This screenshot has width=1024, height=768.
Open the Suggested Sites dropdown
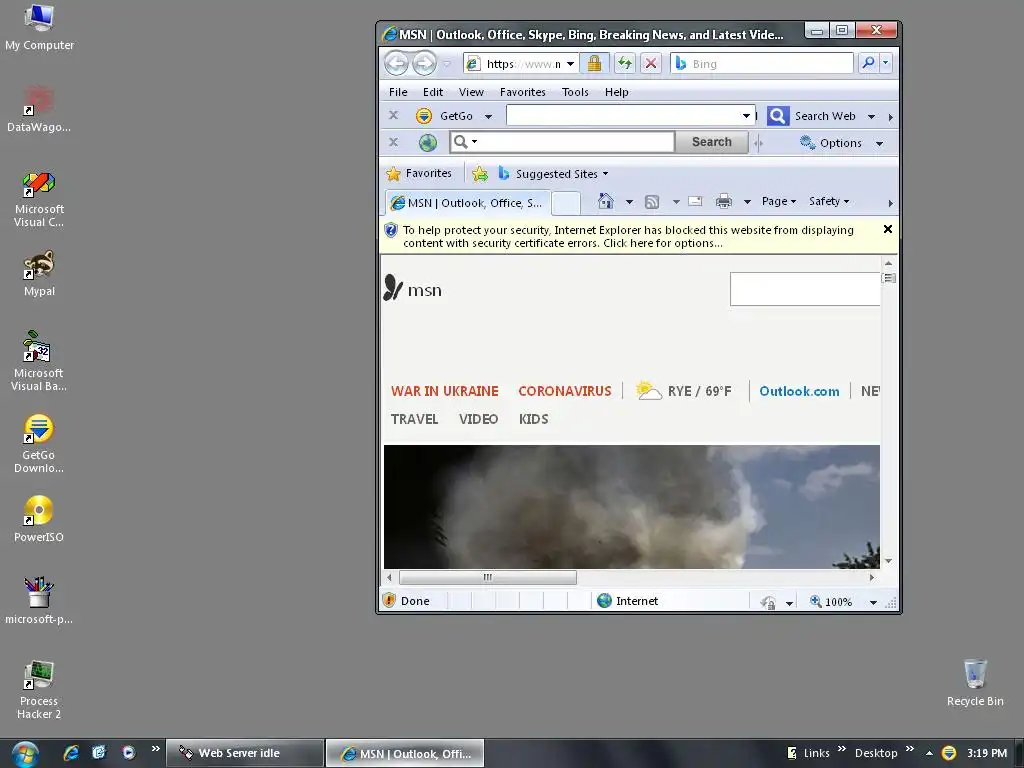click(605, 174)
